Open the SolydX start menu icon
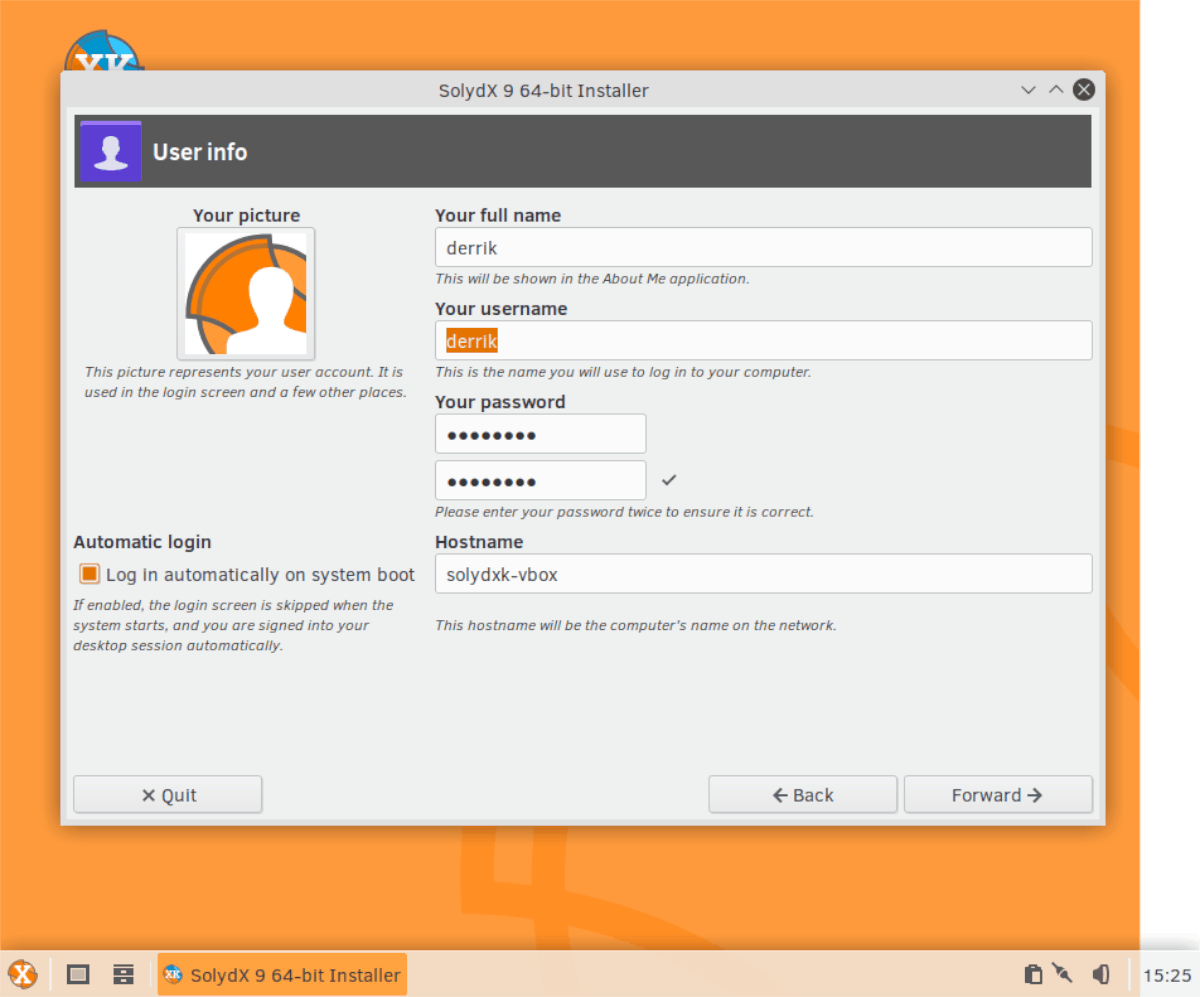The height and width of the screenshot is (997, 1200). tap(23, 974)
